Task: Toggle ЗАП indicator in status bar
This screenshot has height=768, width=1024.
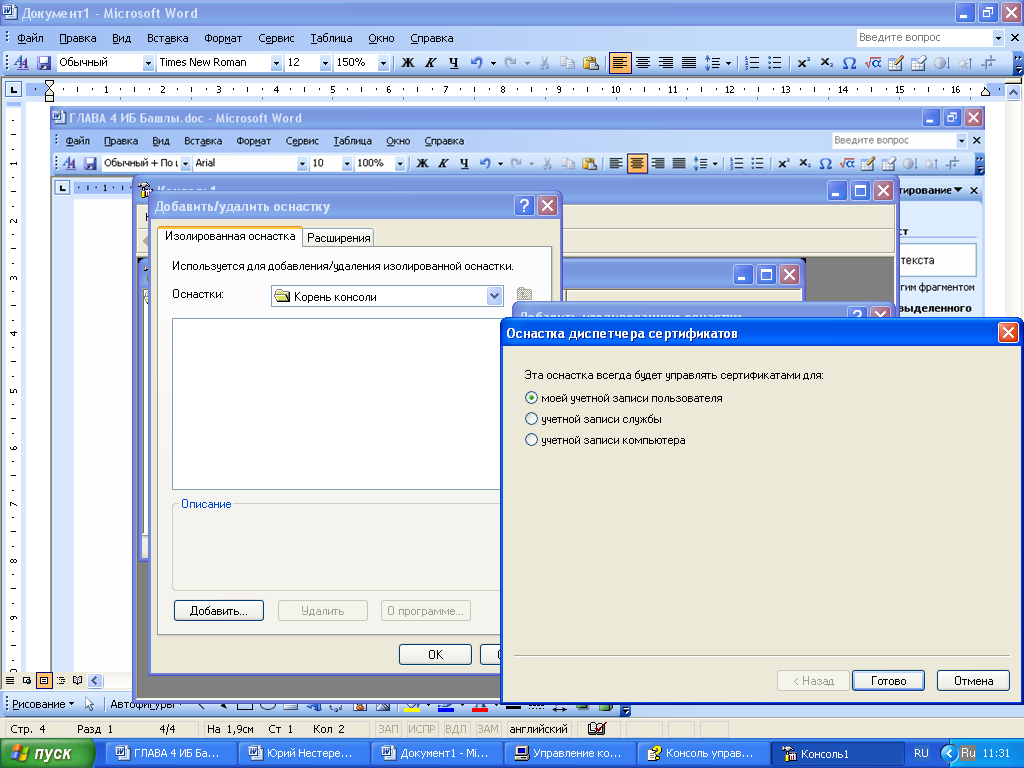Action: (x=388, y=729)
